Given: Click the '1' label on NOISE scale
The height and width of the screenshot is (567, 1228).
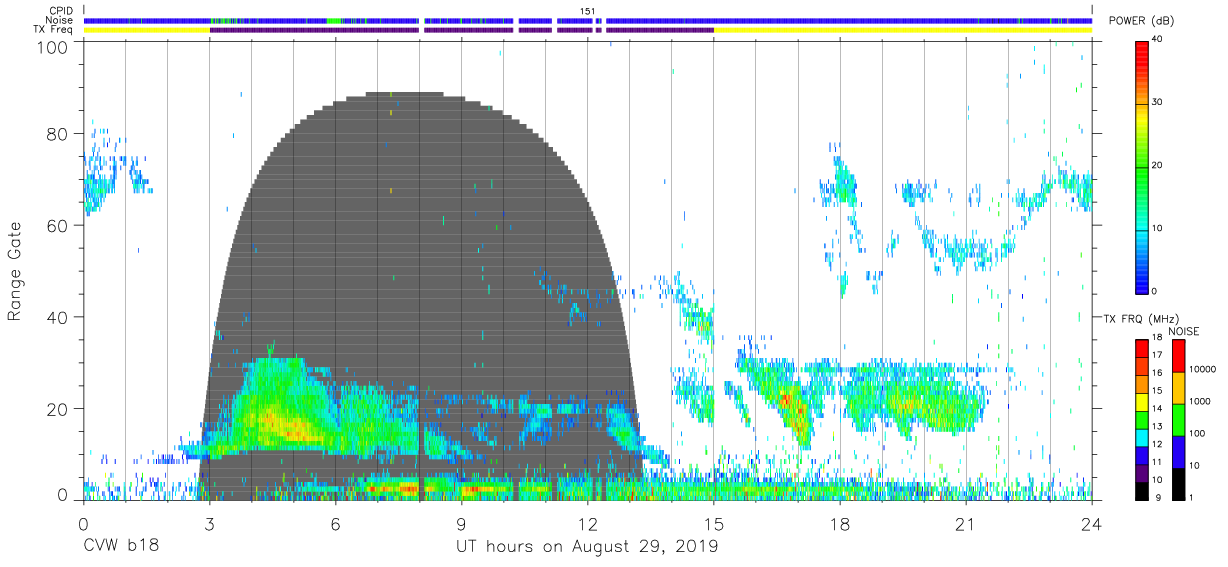Looking at the screenshot, I should click(1193, 498).
